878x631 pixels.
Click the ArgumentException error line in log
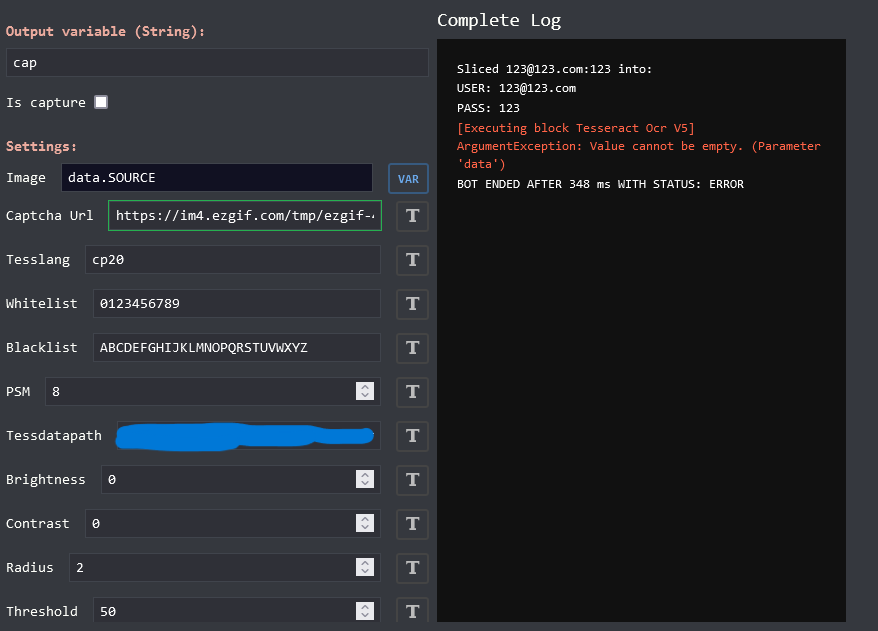click(638, 155)
